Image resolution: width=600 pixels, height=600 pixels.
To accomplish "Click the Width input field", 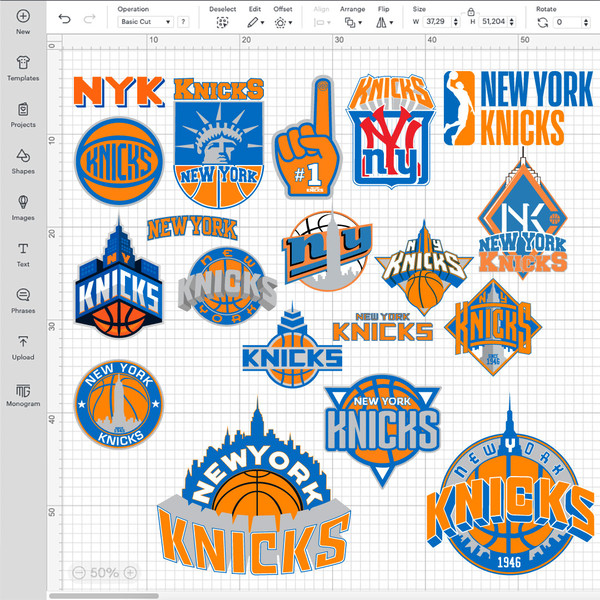I will coord(437,22).
